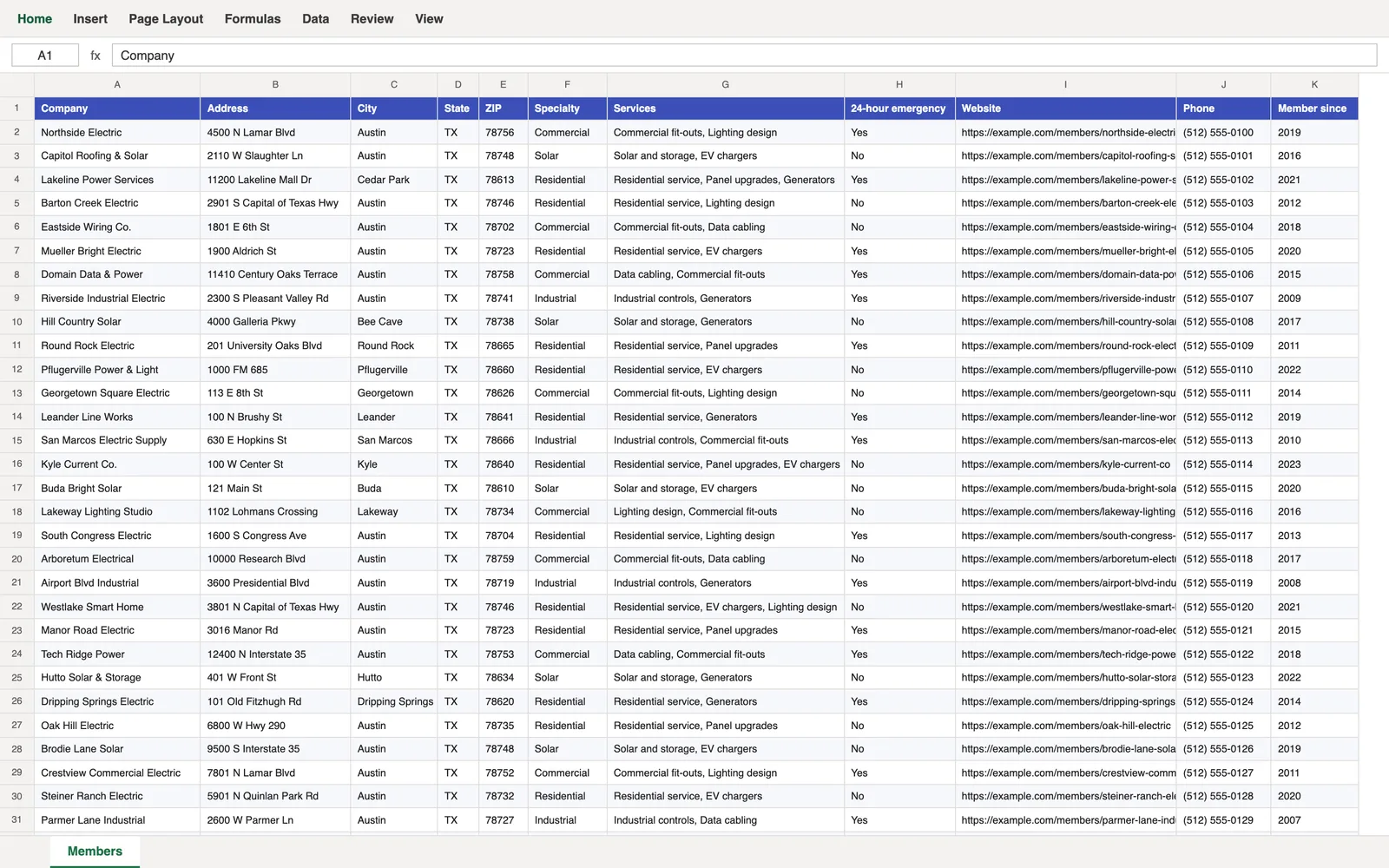This screenshot has height=868, width=1389.
Task: Open the View tab
Action: (429, 18)
